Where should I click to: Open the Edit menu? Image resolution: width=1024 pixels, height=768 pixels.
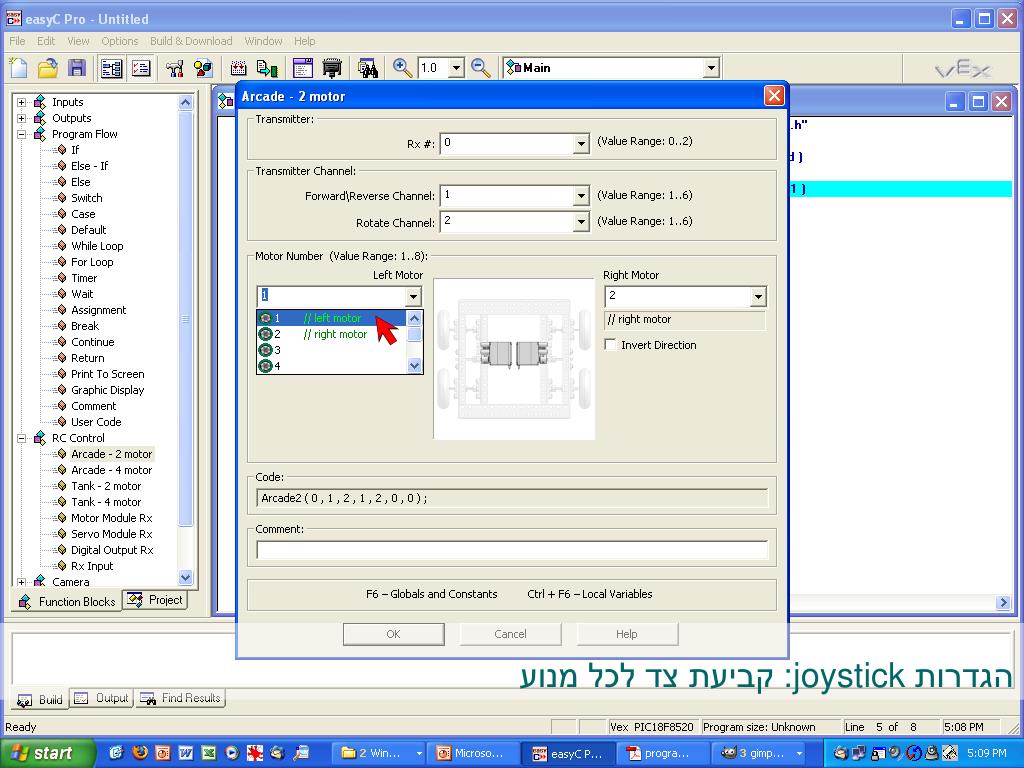click(46, 41)
